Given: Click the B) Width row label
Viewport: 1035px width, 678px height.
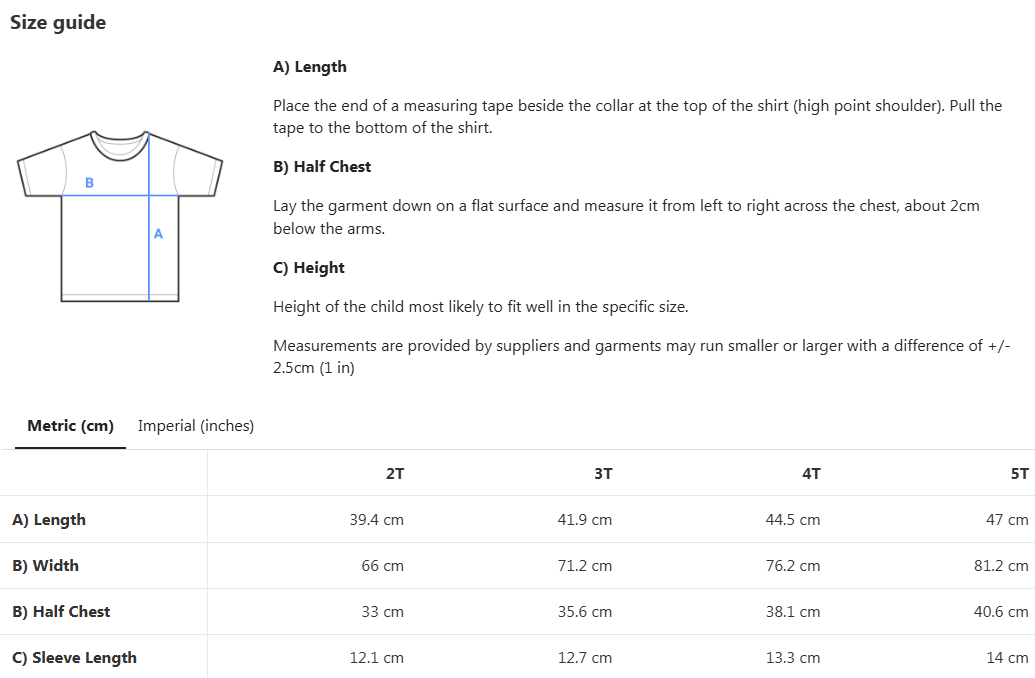Looking at the screenshot, I should point(46,566).
